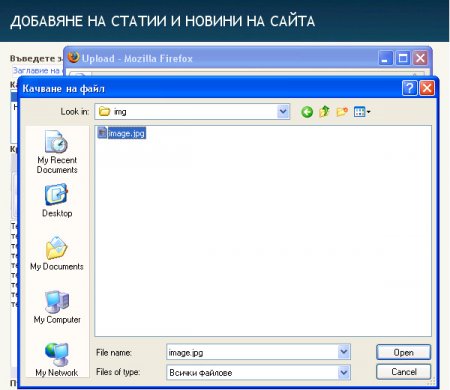This screenshot has width=450, height=390.
Task: Close the Upload Mozilla Firefox window
Action: click(x=420, y=59)
